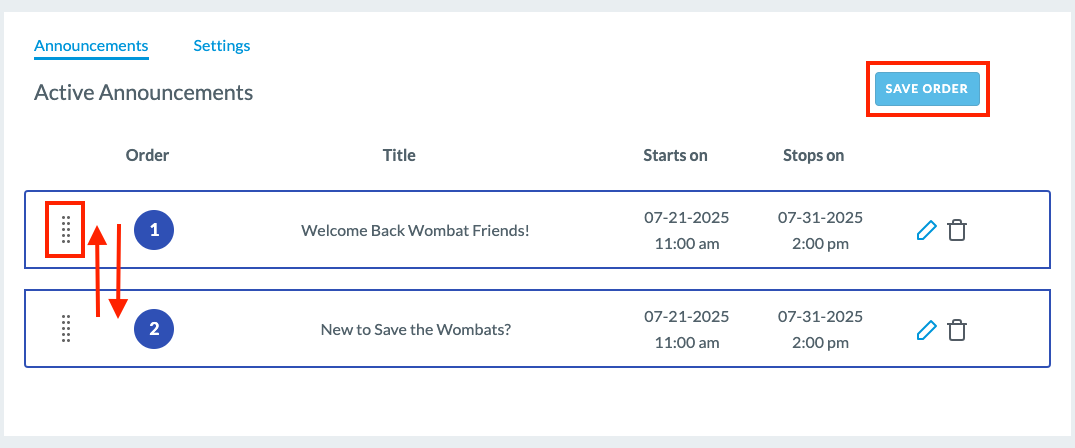Click the Order column header

(x=147, y=156)
